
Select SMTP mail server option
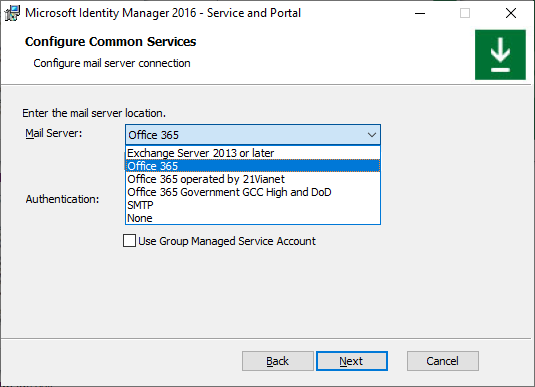[253, 205]
